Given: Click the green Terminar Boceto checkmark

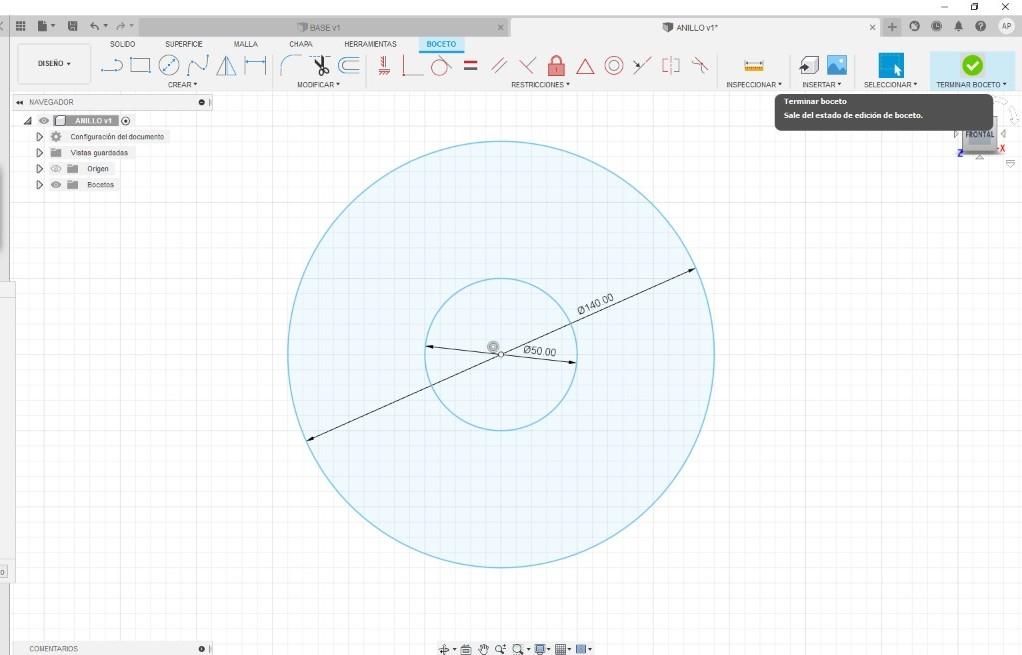Looking at the screenshot, I should click(972, 65).
